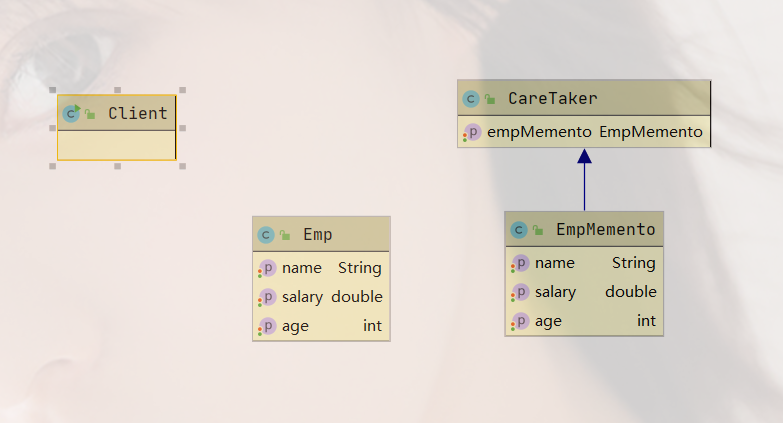Click the CareTaker class icon

pyautogui.click(x=470, y=98)
